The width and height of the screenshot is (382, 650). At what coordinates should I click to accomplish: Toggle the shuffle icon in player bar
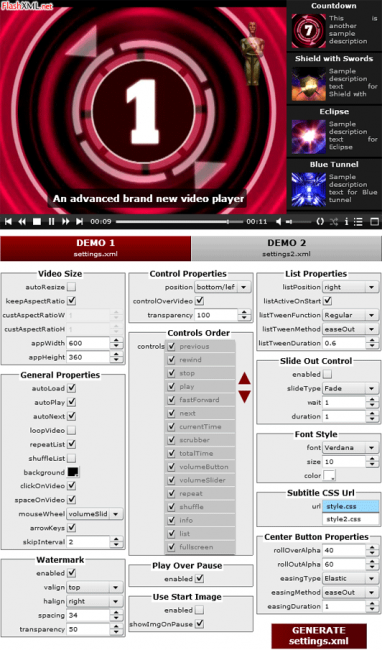point(334,222)
